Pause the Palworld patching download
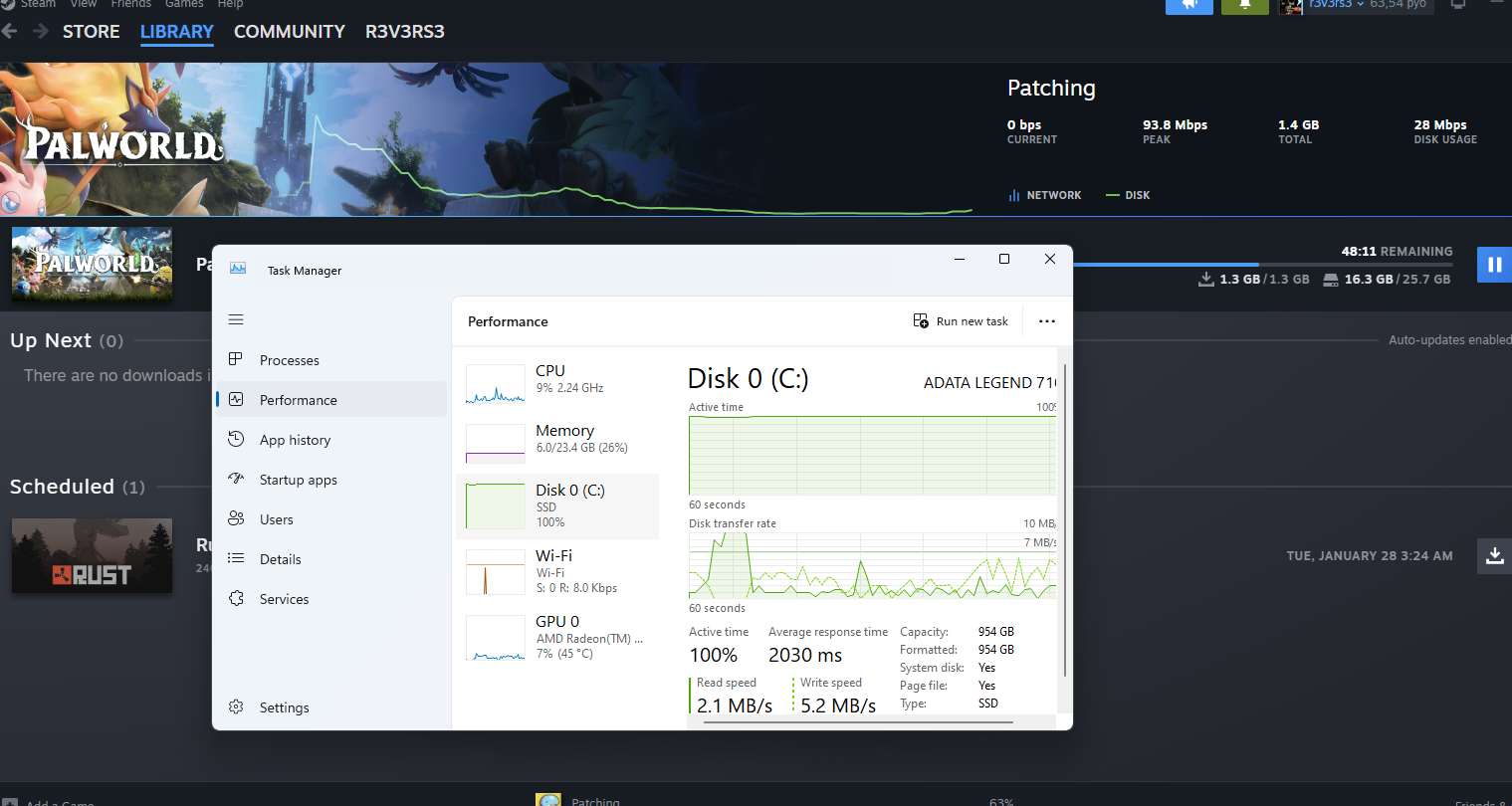1512x806 pixels. click(1493, 265)
